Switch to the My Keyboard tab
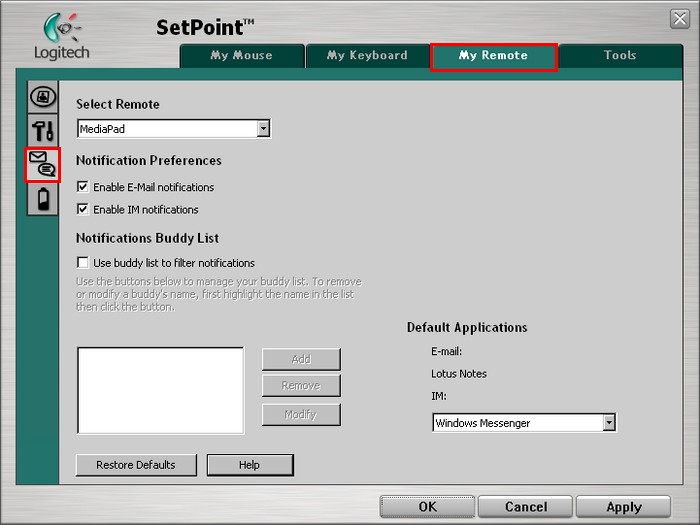 [367, 56]
